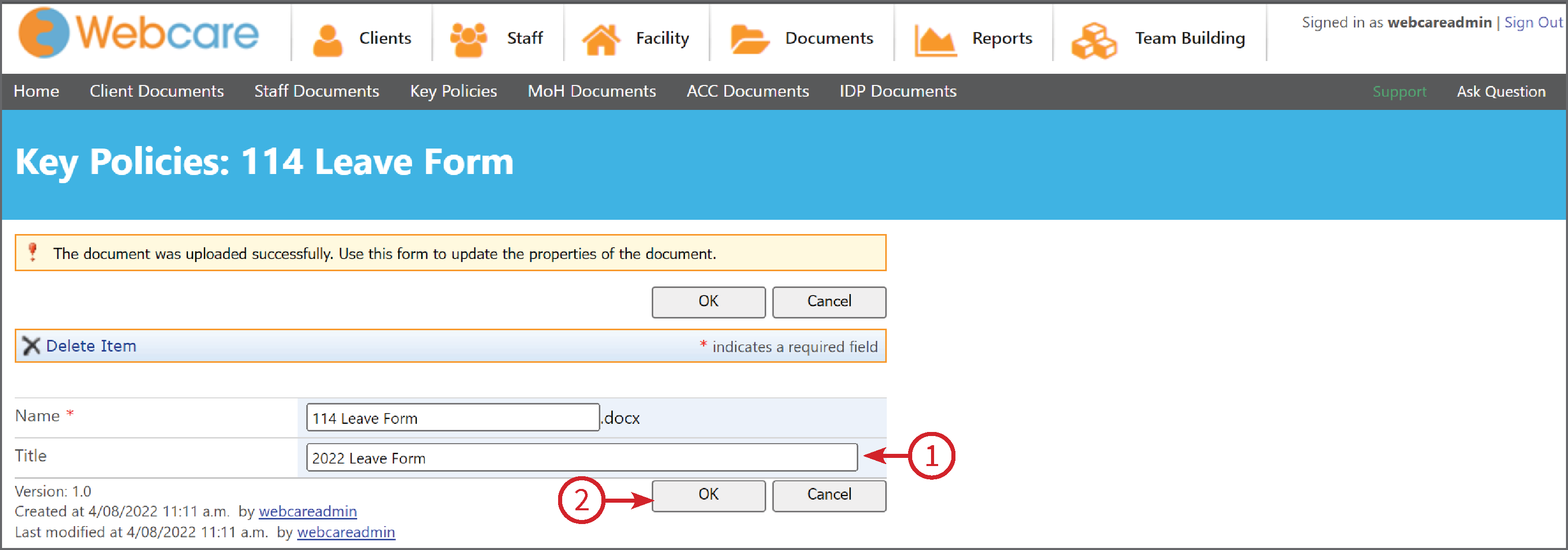Image resolution: width=1568 pixels, height=550 pixels.
Task: Open the Documents folder icon
Action: [750, 37]
